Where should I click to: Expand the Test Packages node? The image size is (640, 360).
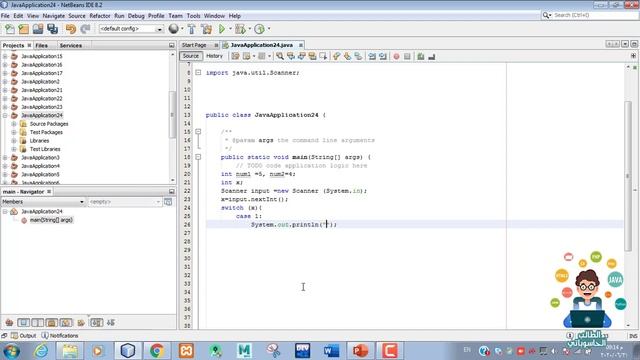13,132
